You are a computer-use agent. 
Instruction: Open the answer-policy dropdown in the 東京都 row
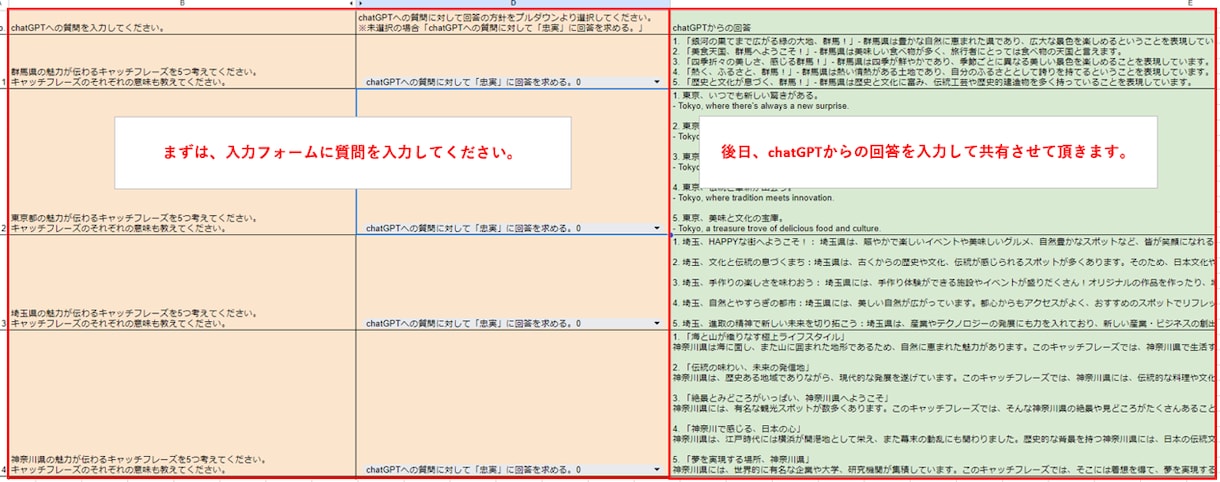656,228
